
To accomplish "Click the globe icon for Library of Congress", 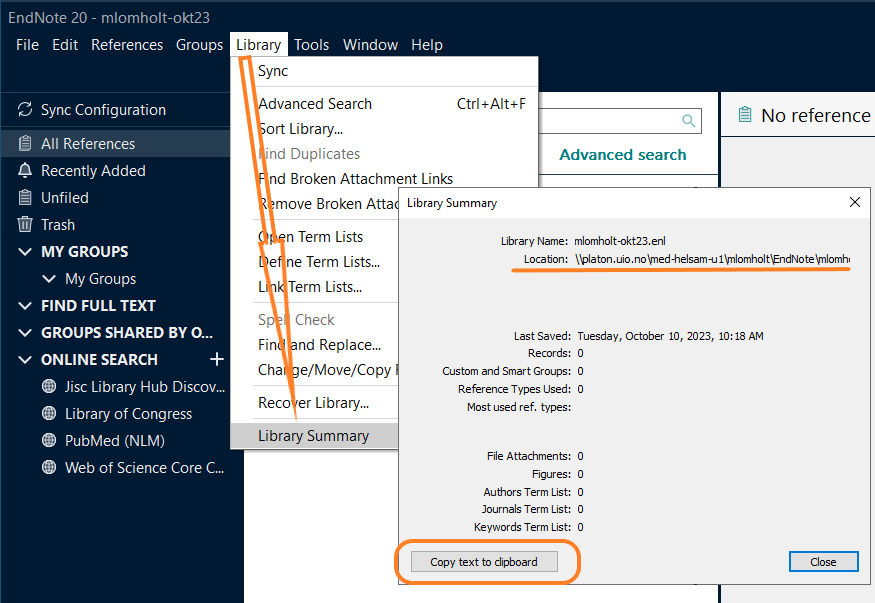I will pos(49,413).
